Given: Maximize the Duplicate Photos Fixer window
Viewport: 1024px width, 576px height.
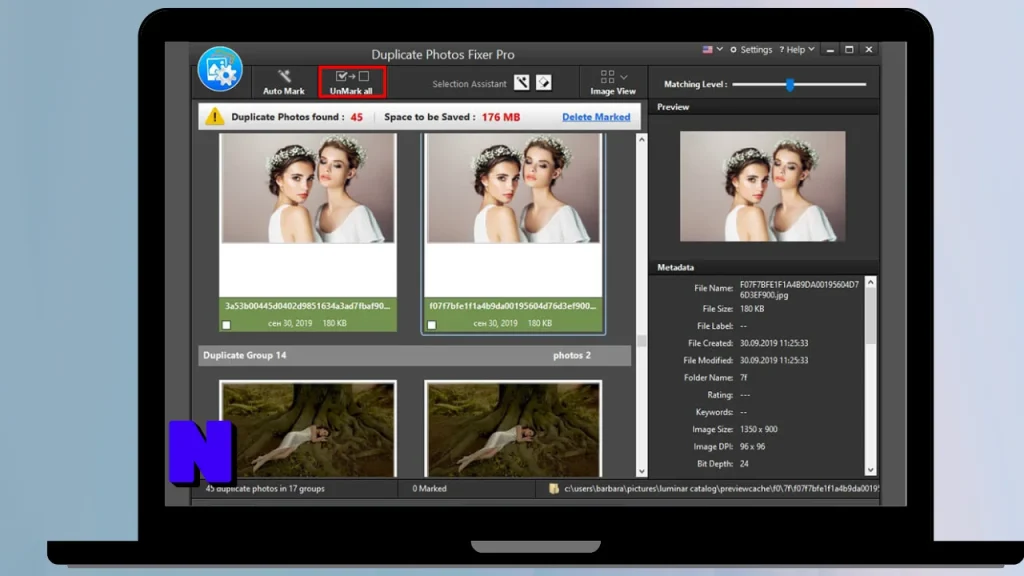Looking at the screenshot, I should coord(849,50).
